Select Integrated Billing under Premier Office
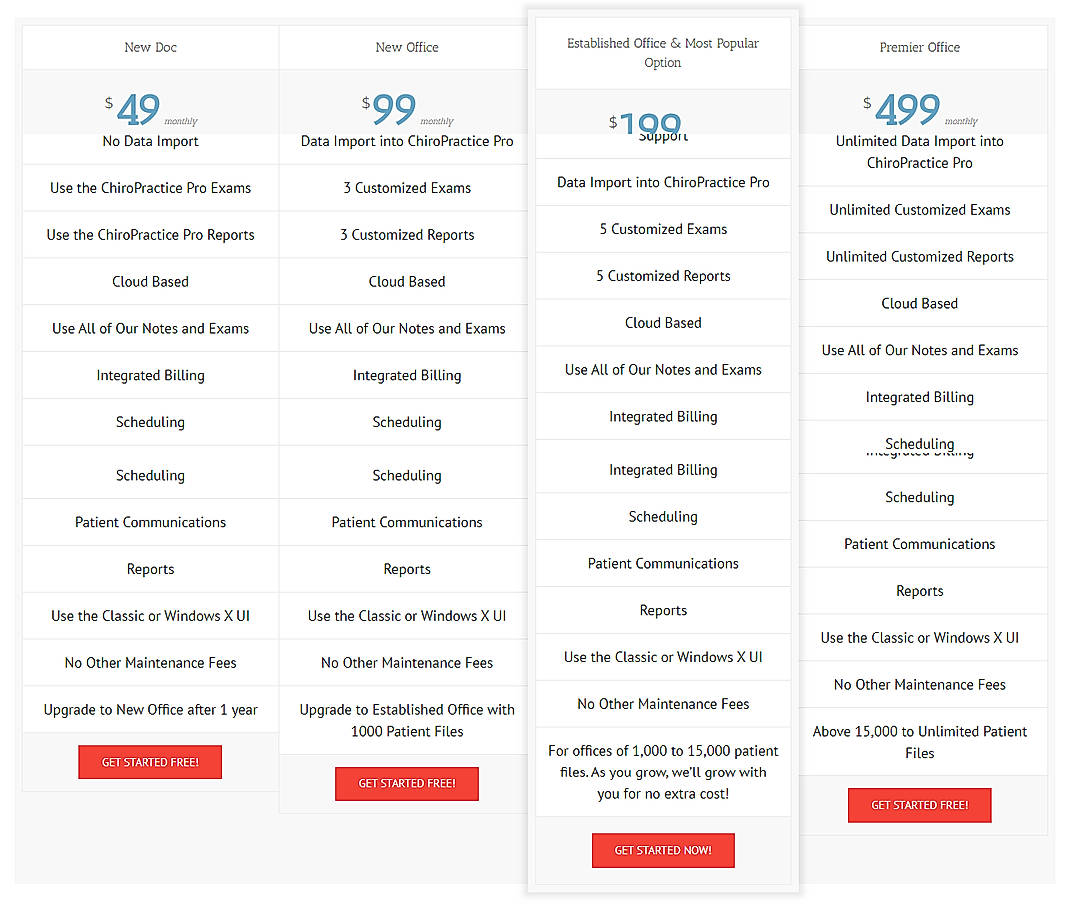Image resolution: width=1070 pixels, height=909 pixels. pos(919,397)
